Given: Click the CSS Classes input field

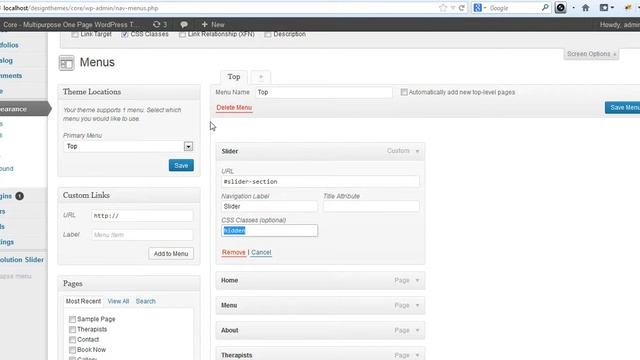Looking at the screenshot, I should [269, 231].
